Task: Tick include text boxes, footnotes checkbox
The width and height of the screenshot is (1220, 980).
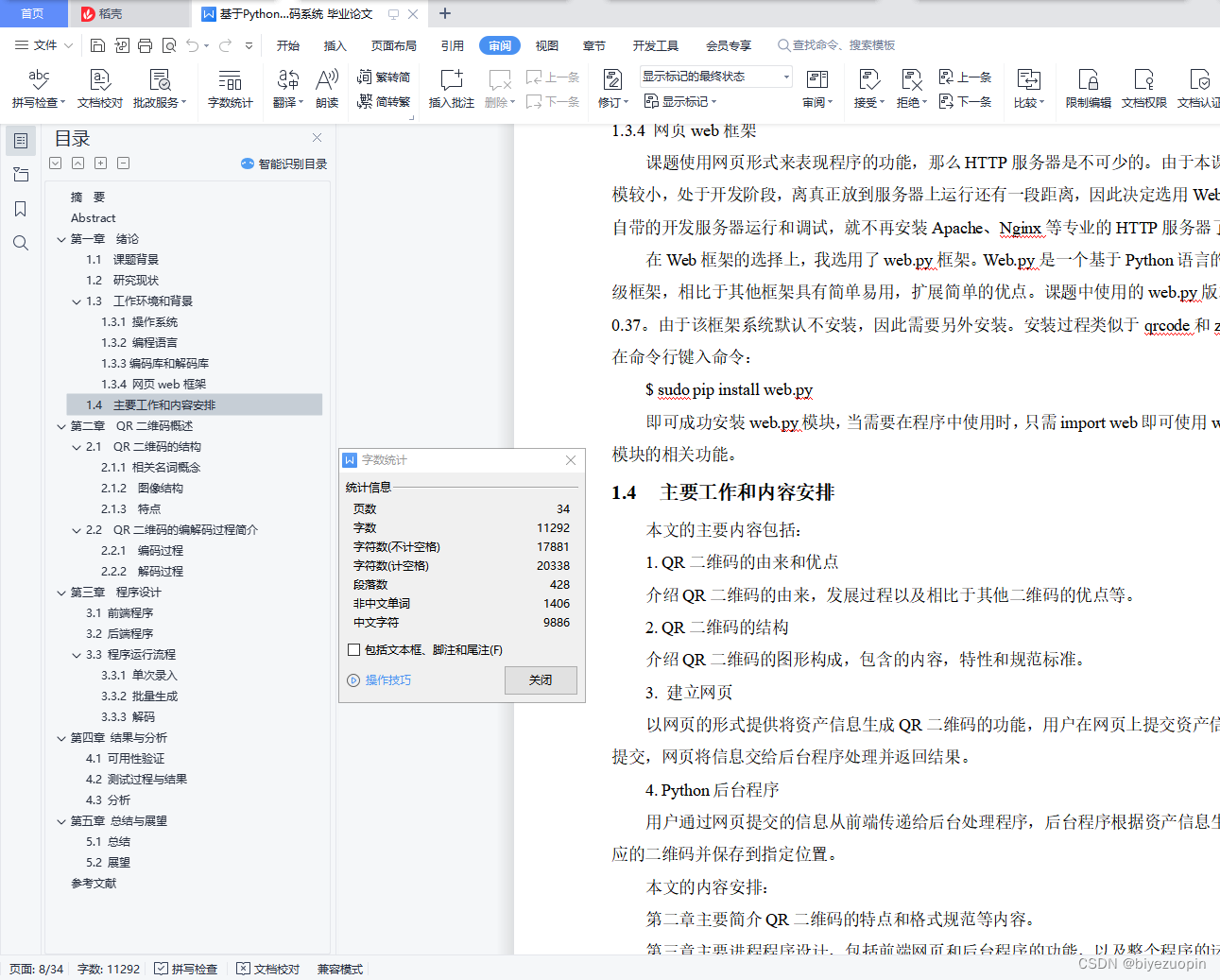Action: [354, 649]
